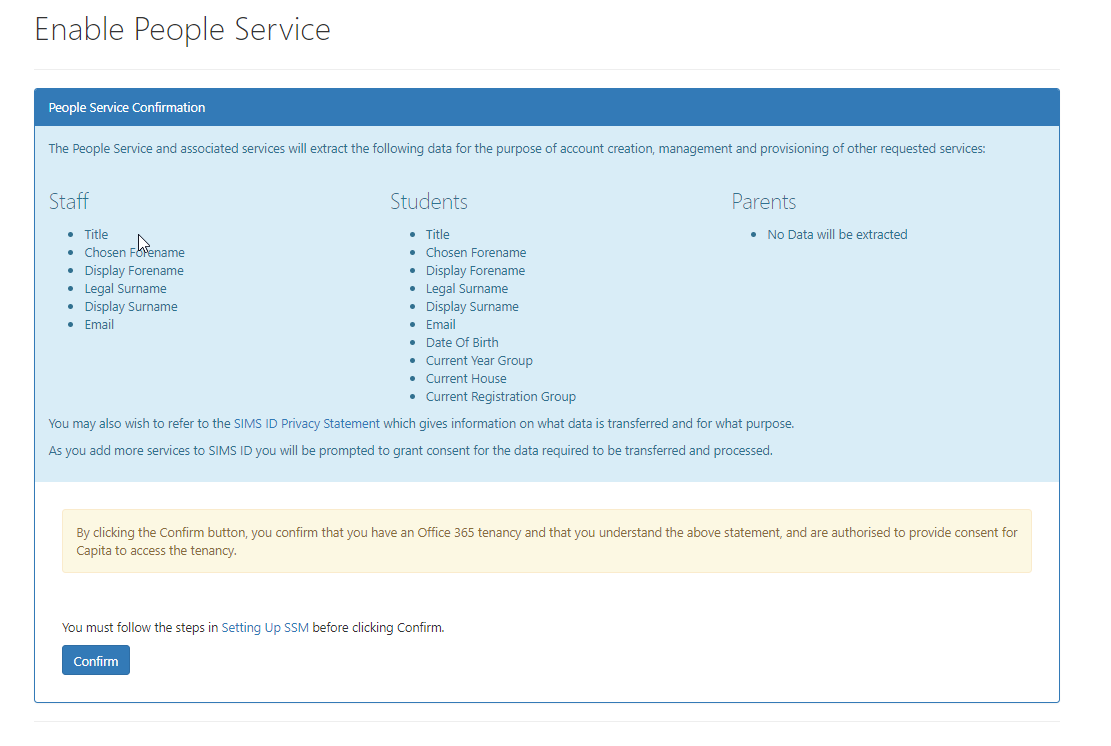Follow the Setting Up SSM link
This screenshot has width=1111, height=746.
(265, 628)
